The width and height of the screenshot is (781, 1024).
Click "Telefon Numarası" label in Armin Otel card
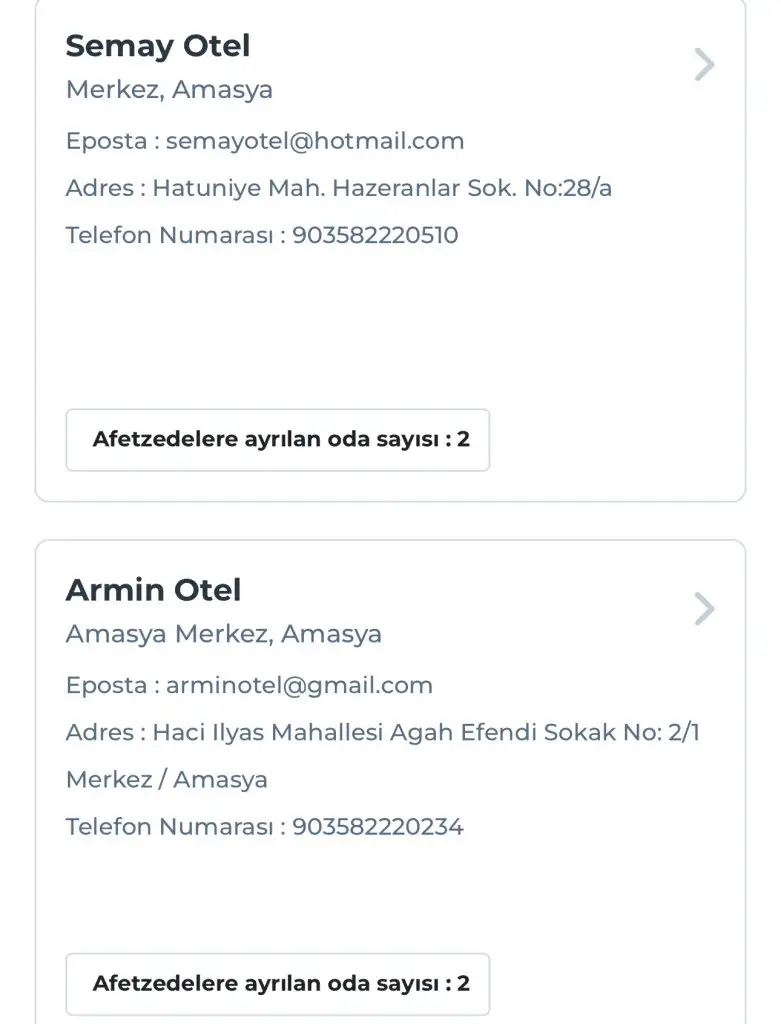tap(169, 827)
